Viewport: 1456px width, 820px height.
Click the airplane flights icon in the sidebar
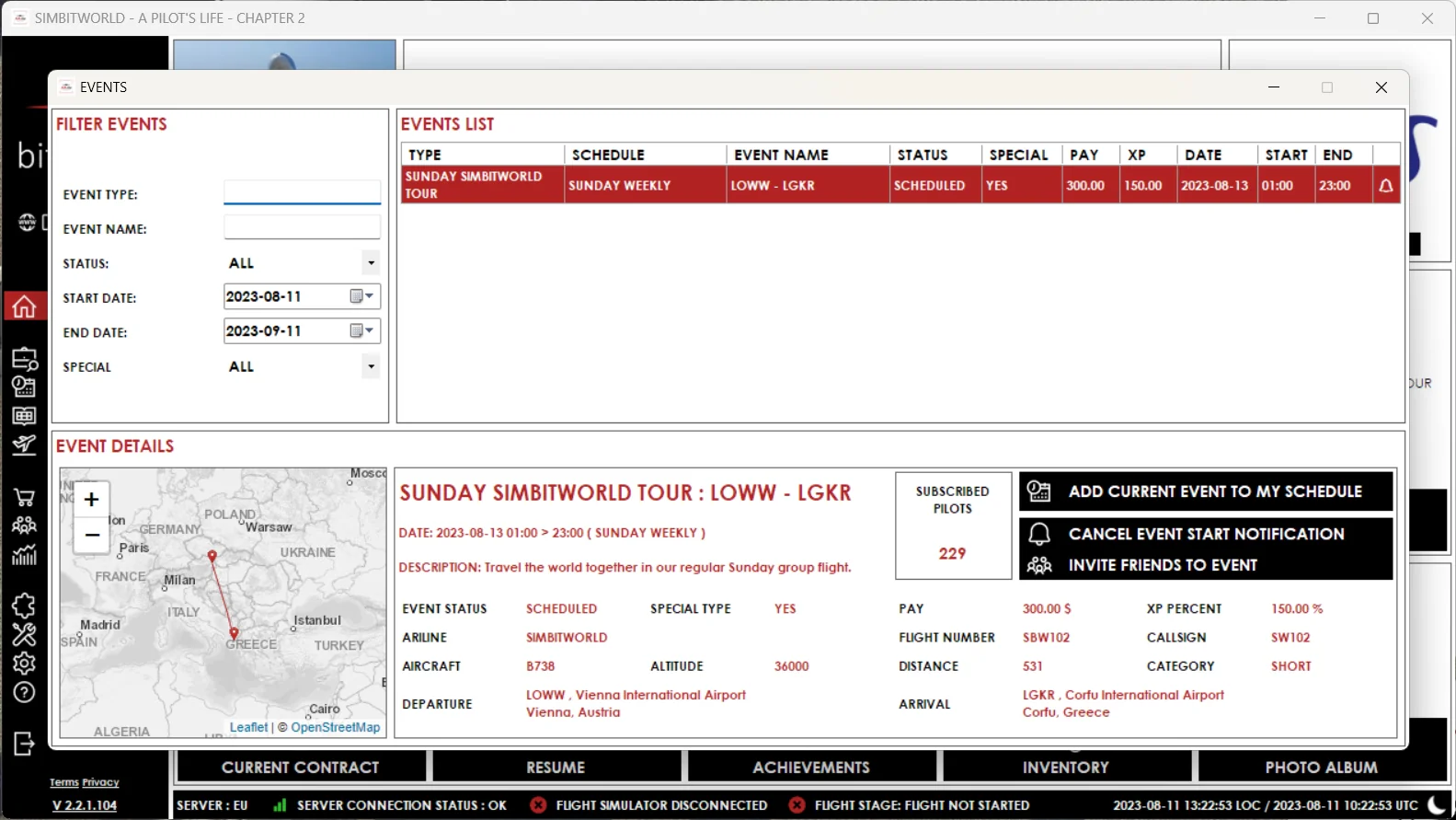point(24,445)
